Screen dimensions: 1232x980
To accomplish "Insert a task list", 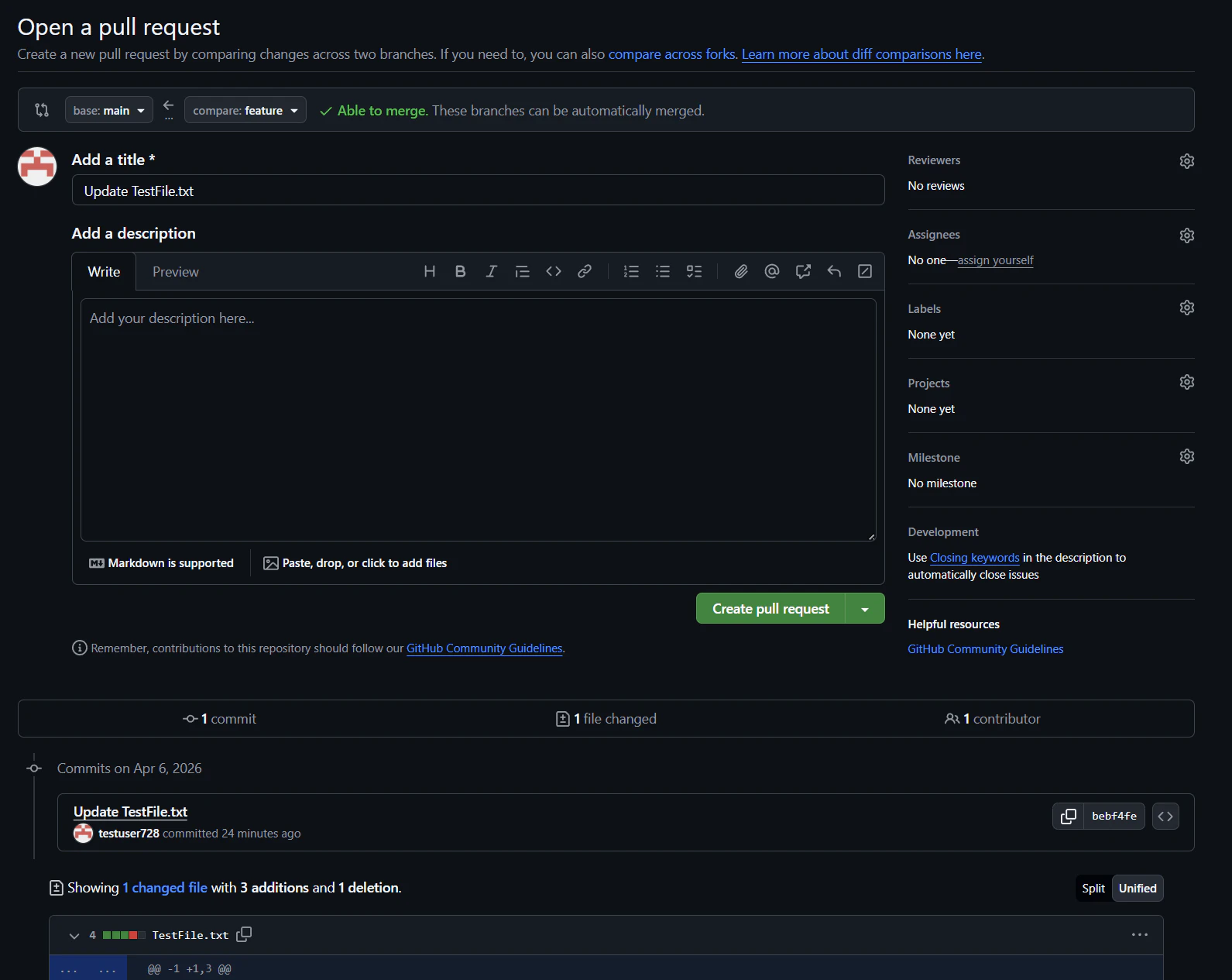I will [x=694, y=271].
